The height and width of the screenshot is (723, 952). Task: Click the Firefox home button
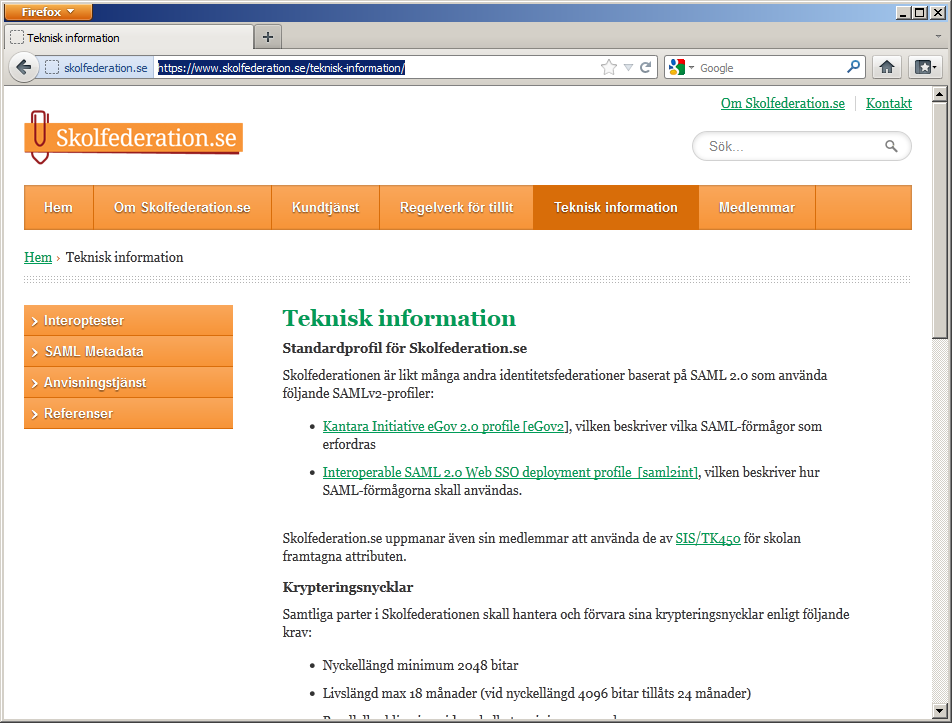pyautogui.click(x=886, y=67)
